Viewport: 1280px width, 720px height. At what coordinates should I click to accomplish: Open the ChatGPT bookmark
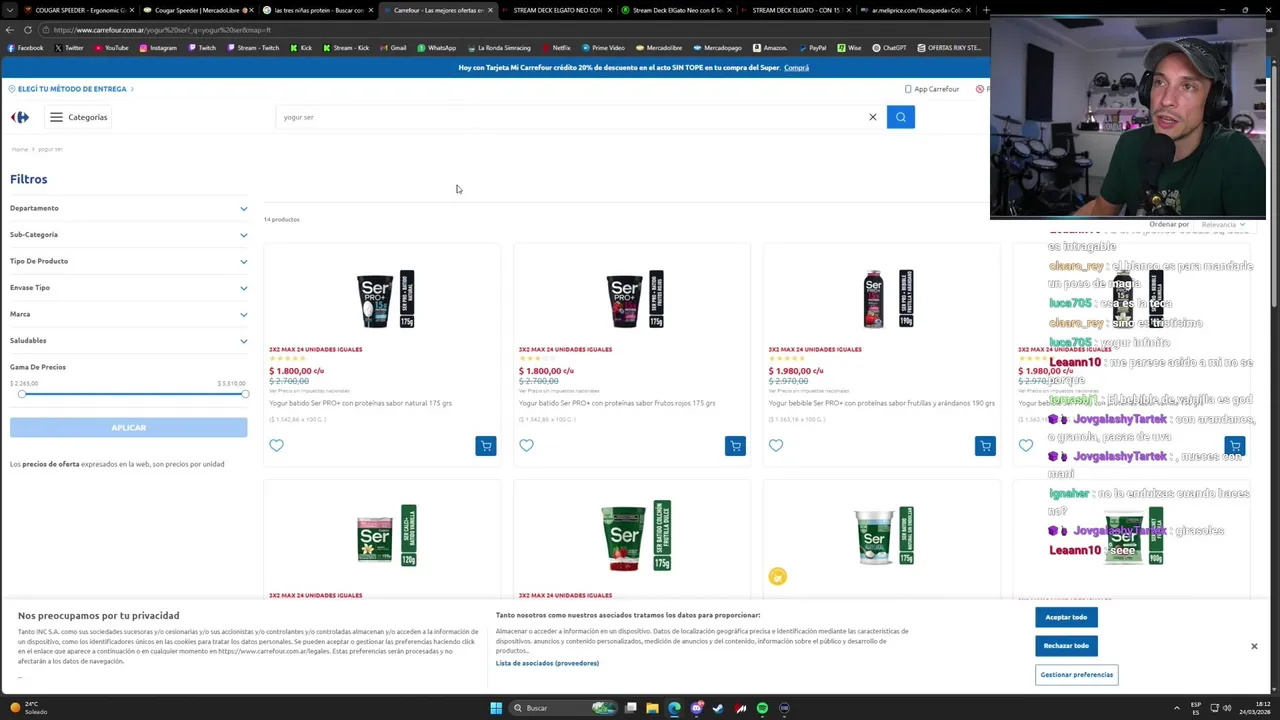point(889,48)
